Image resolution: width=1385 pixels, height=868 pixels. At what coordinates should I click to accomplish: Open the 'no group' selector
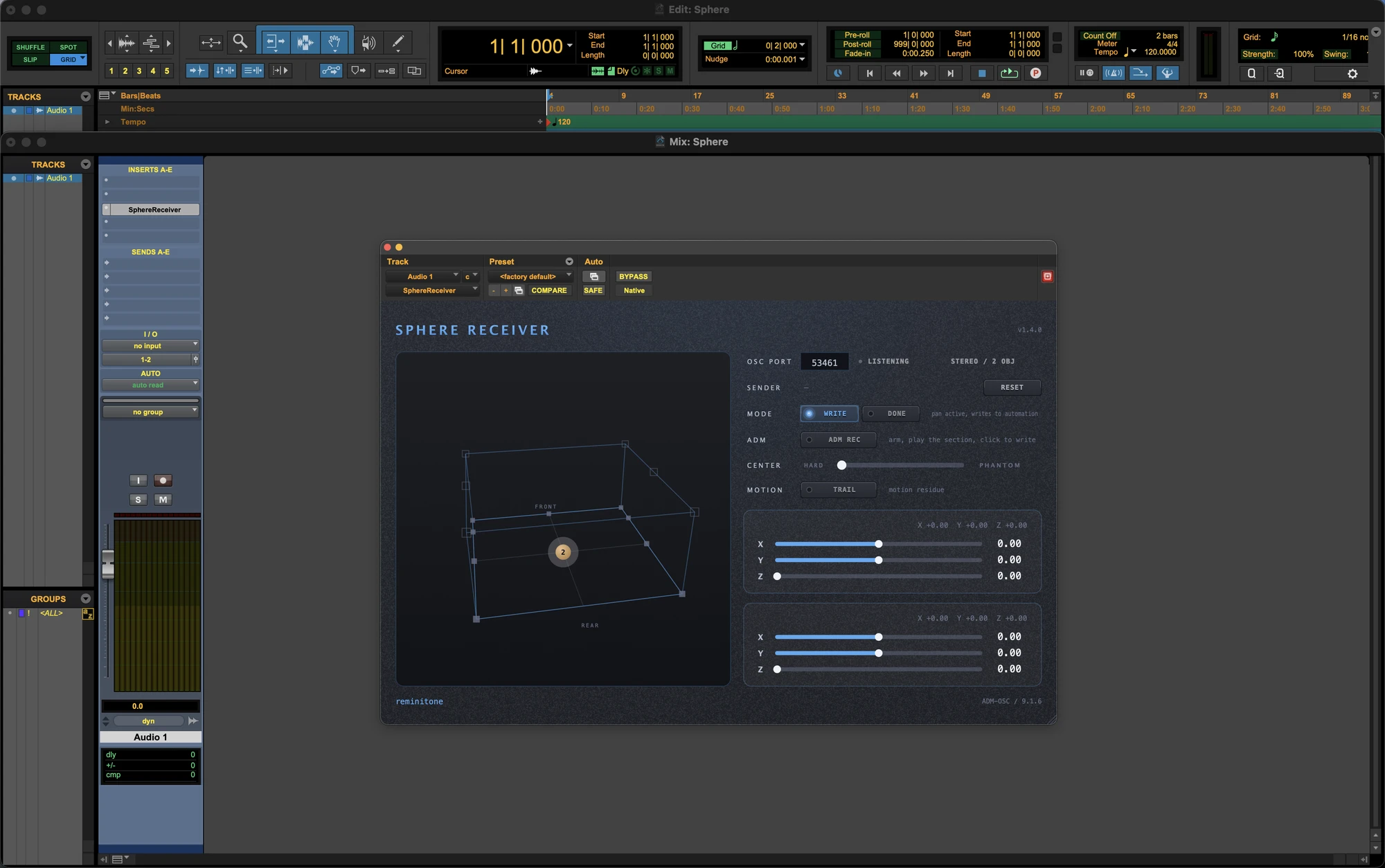[150, 412]
